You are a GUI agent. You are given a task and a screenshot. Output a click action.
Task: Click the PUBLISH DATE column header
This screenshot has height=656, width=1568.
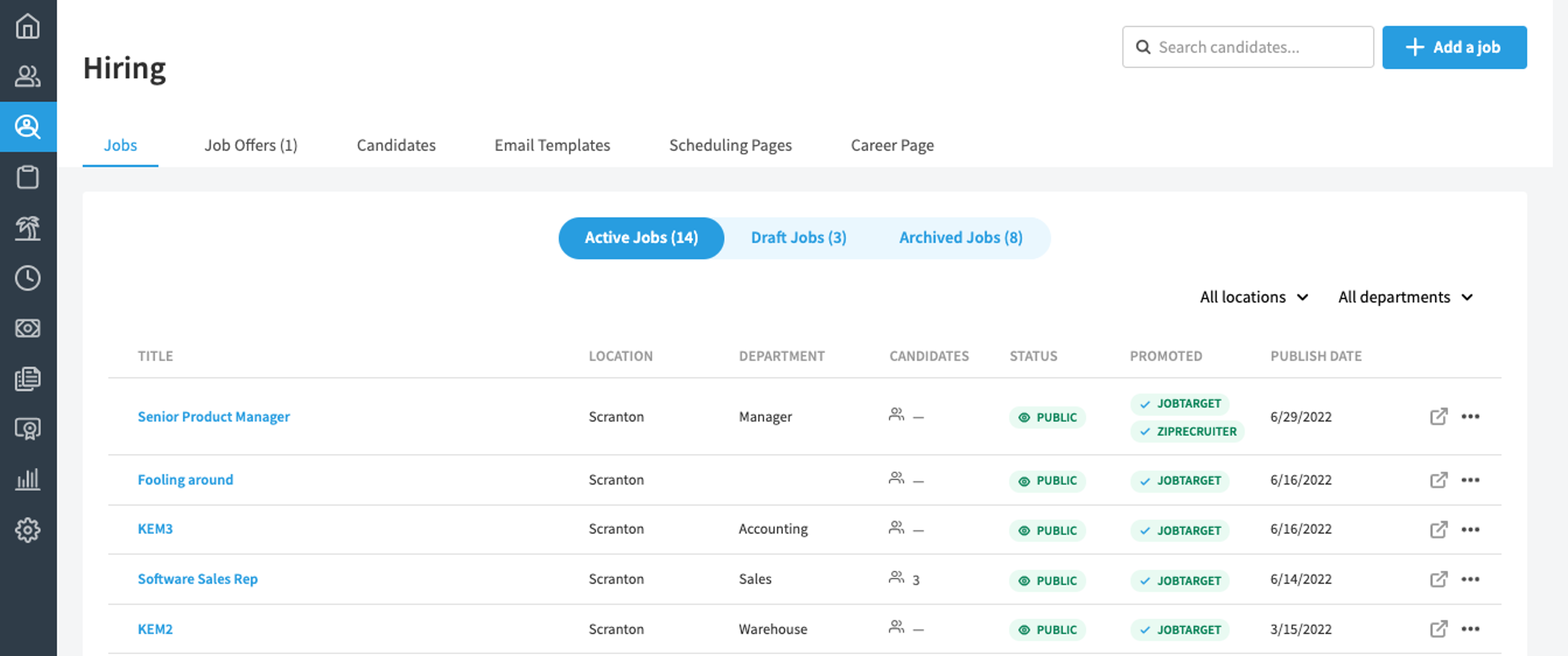tap(1316, 356)
